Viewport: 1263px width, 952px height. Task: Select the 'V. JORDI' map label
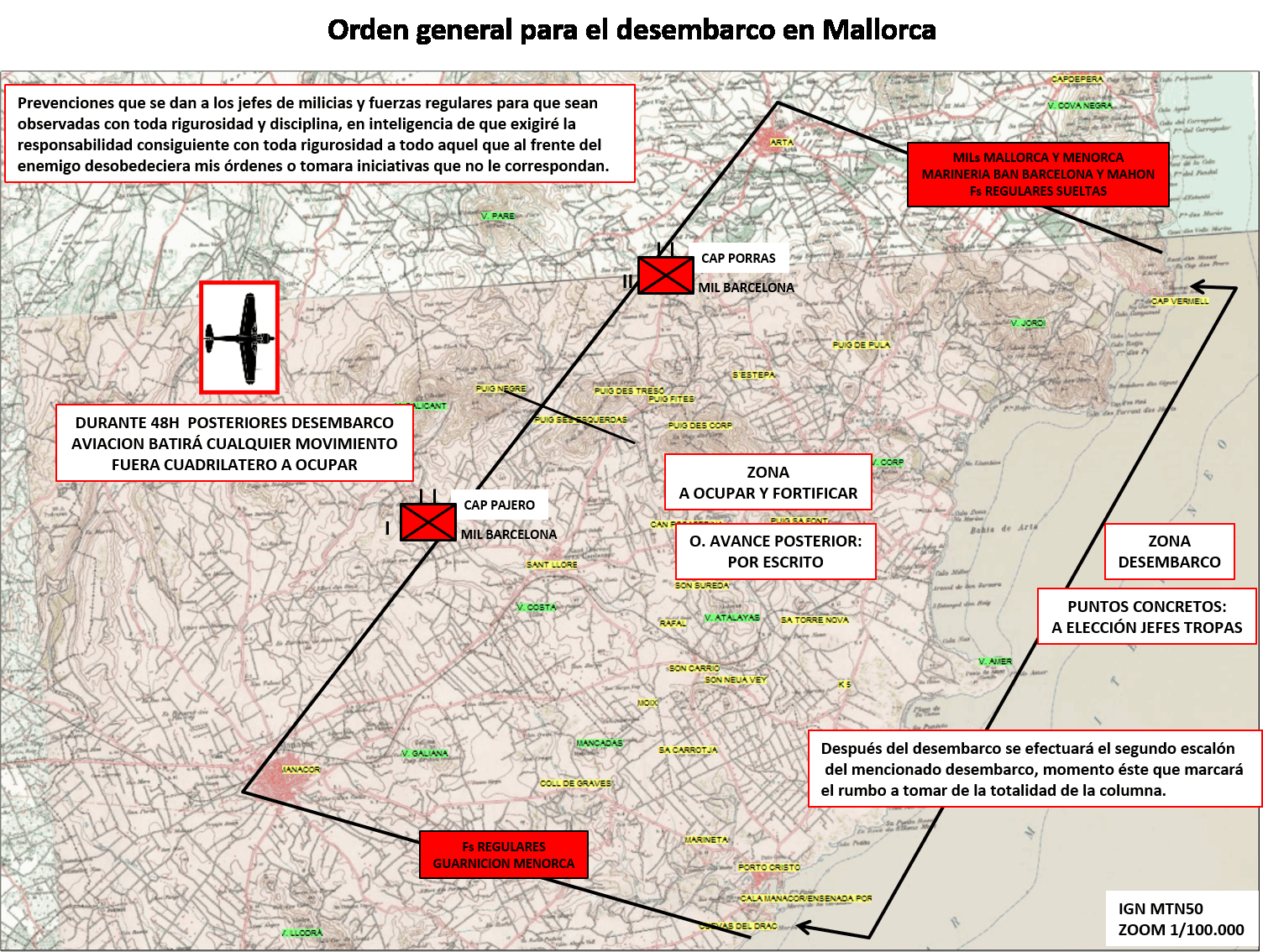[1028, 322]
